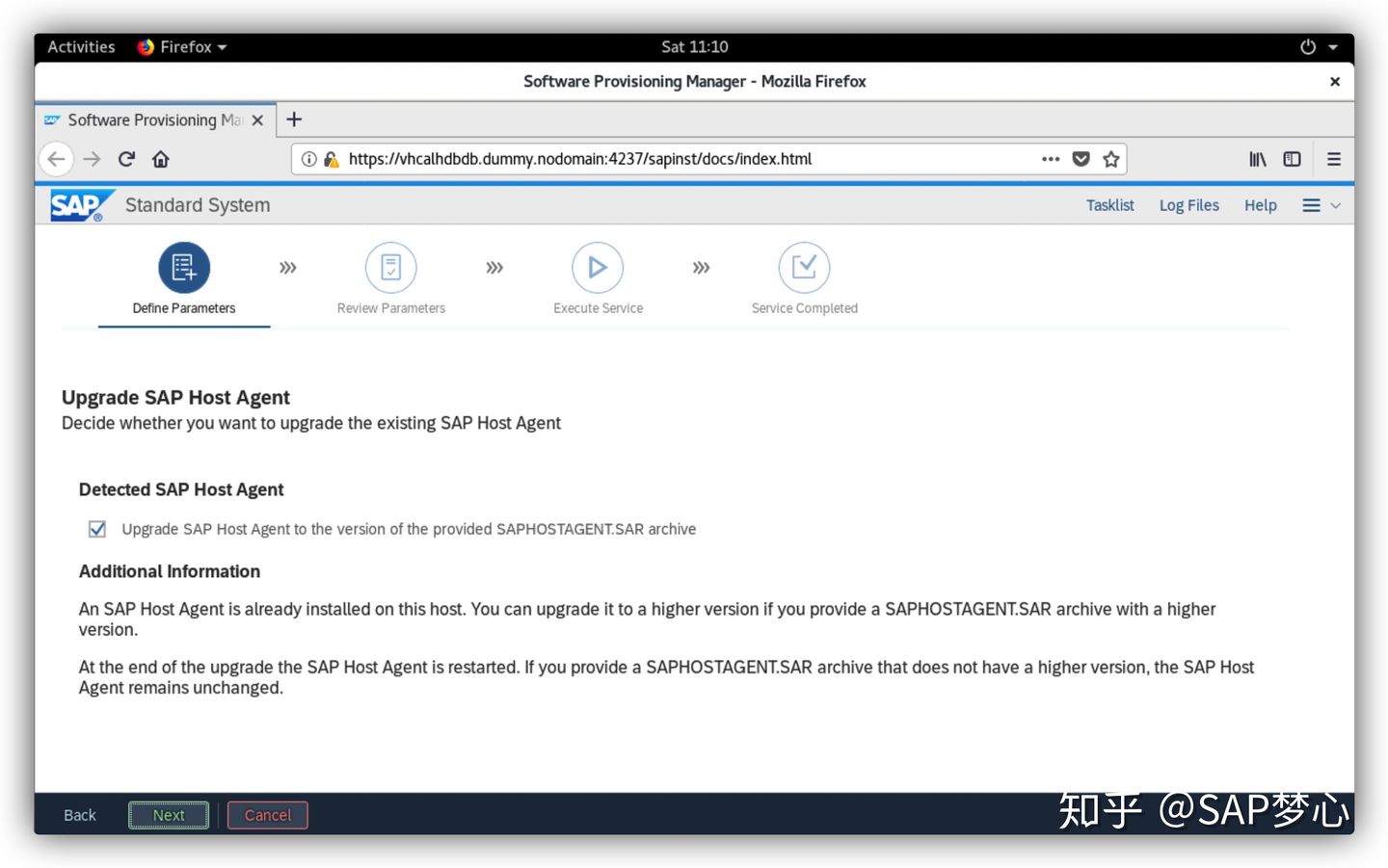Click the Next button
1388x868 pixels.
(169, 815)
